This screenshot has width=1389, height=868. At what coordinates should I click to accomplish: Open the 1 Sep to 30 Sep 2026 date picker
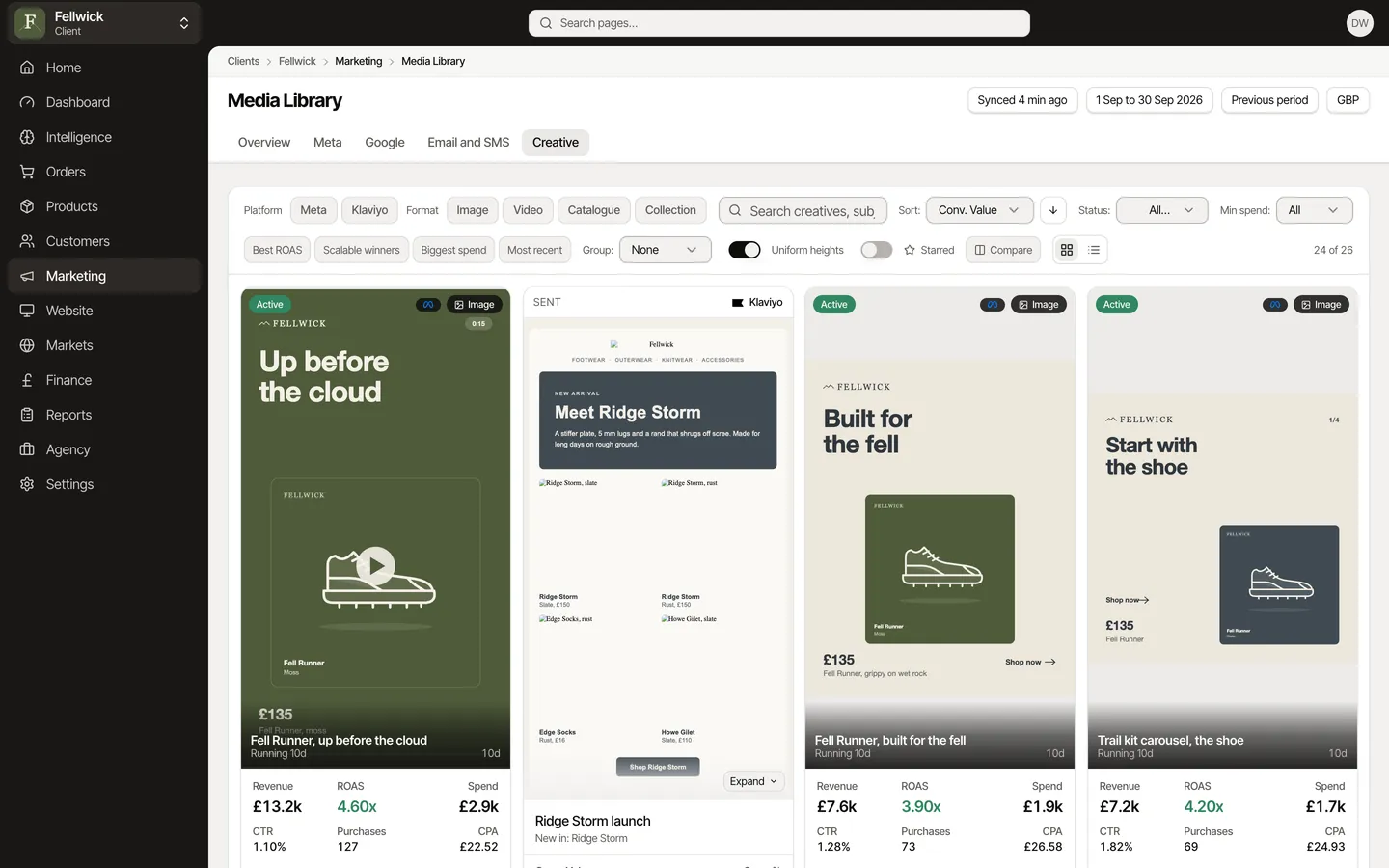pyautogui.click(x=1149, y=100)
